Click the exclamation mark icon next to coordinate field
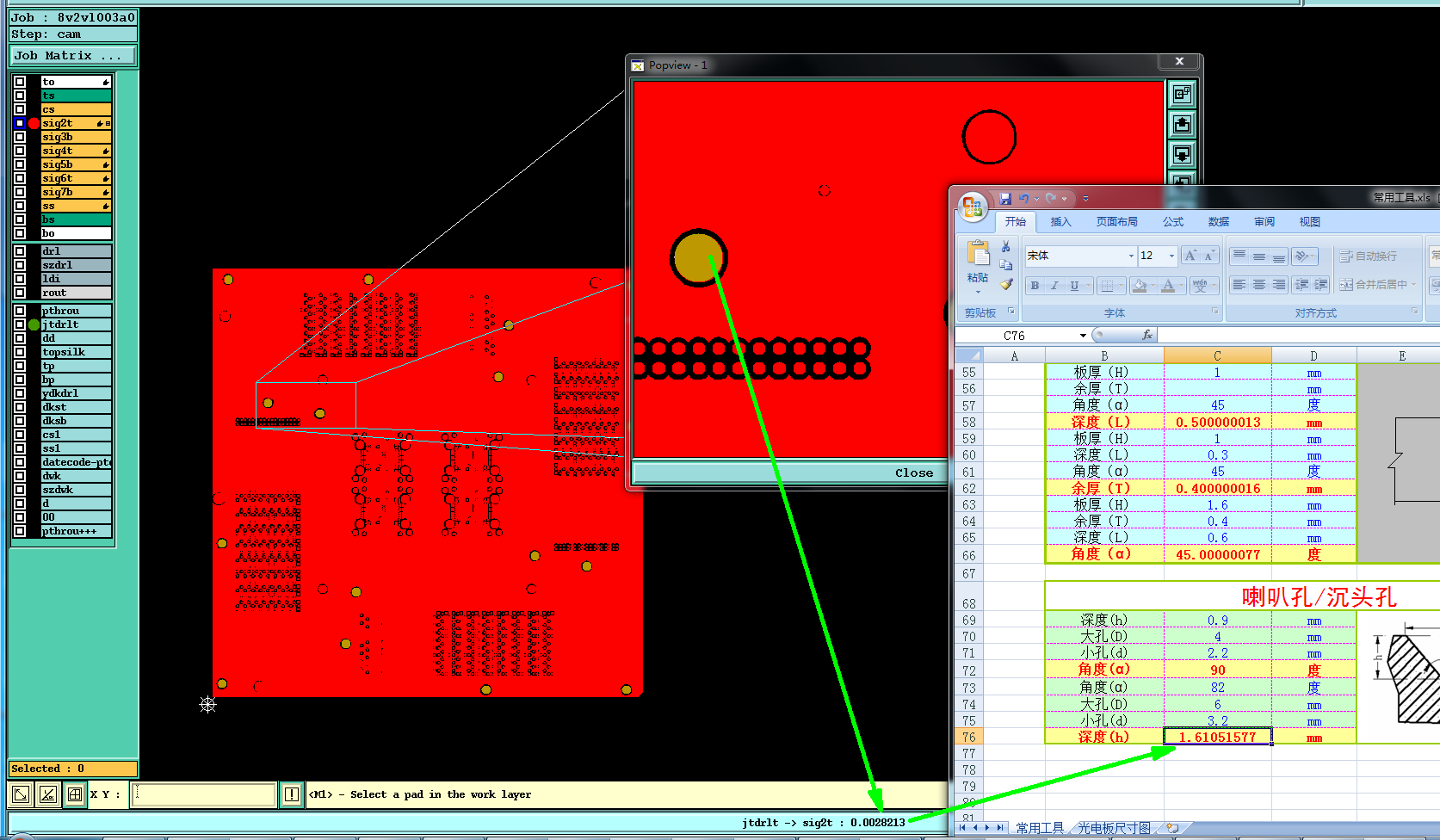 (292, 794)
